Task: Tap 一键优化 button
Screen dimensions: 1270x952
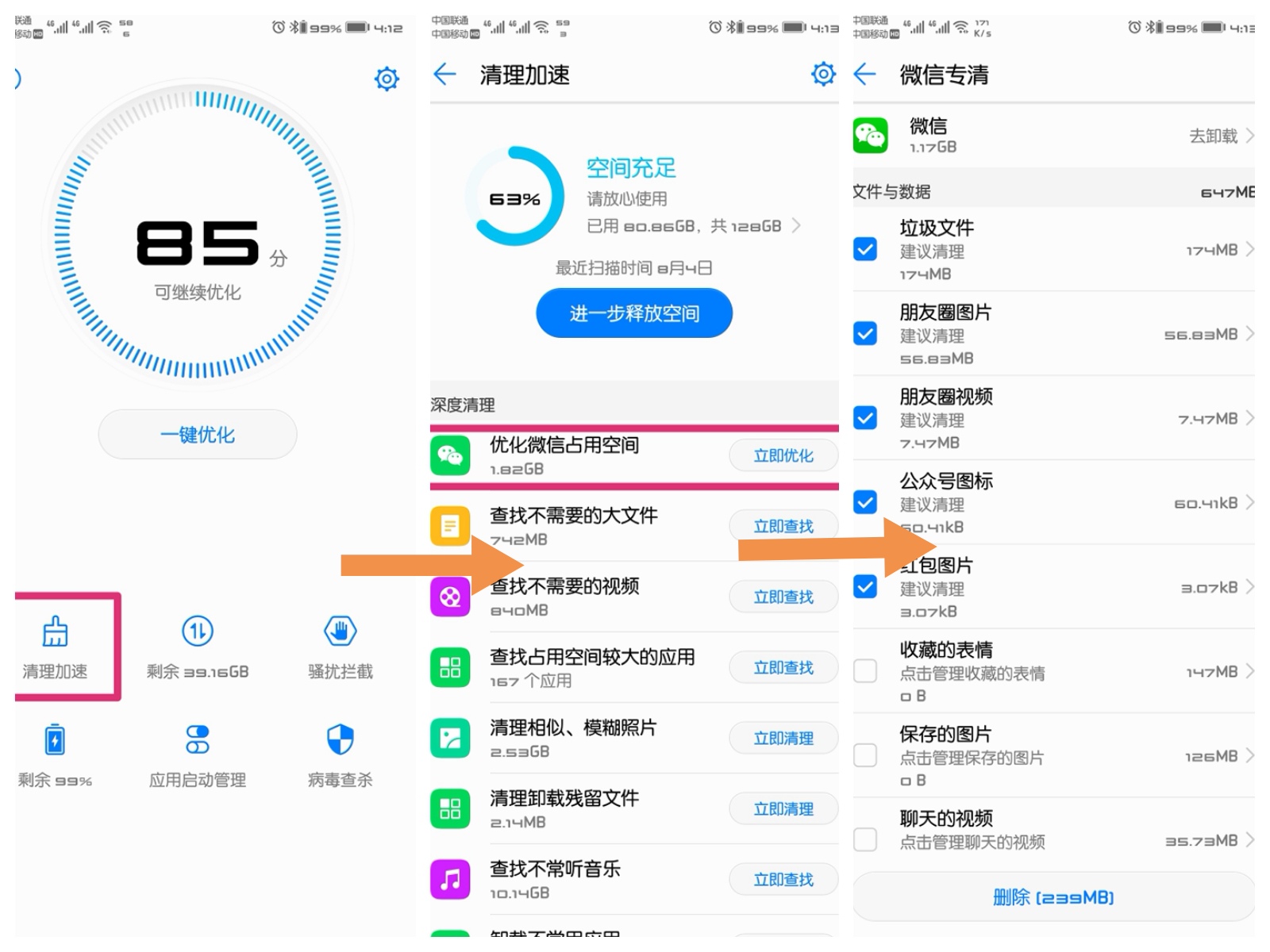Action: click(198, 434)
